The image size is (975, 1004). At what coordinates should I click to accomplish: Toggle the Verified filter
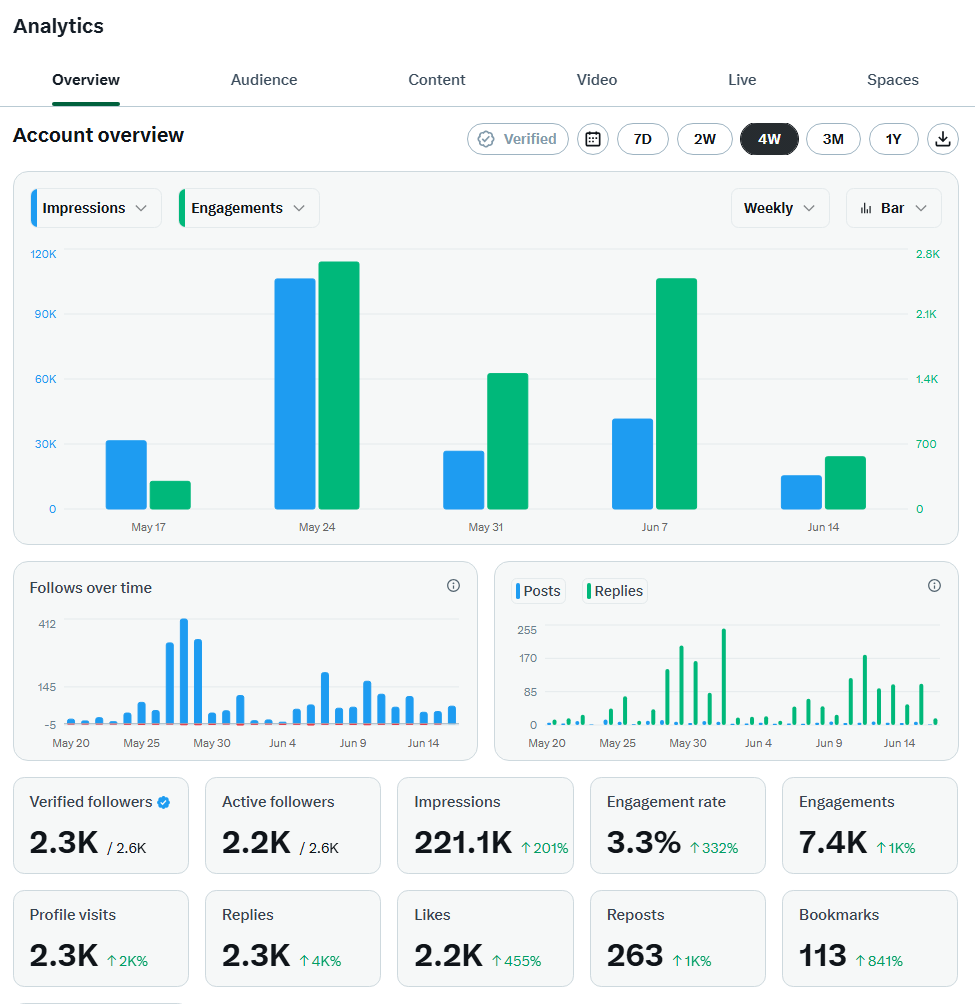pyautogui.click(x=518, y=139)
